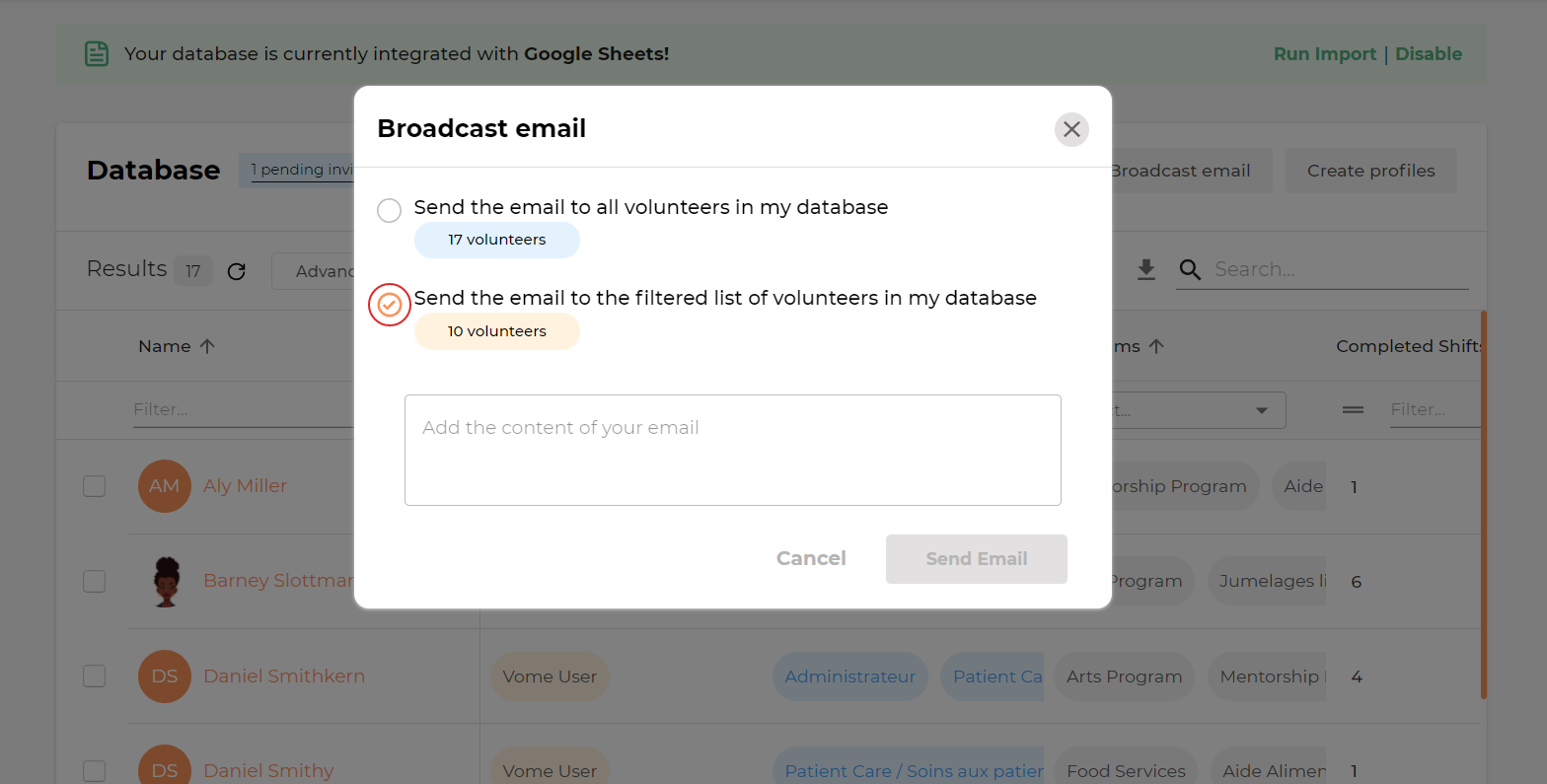Image resolution: width=1547 pixels, height=784 pixels.
Task: Click the Mentorship tag in Daniel Smithkern row
Action: pos(1268,677)
